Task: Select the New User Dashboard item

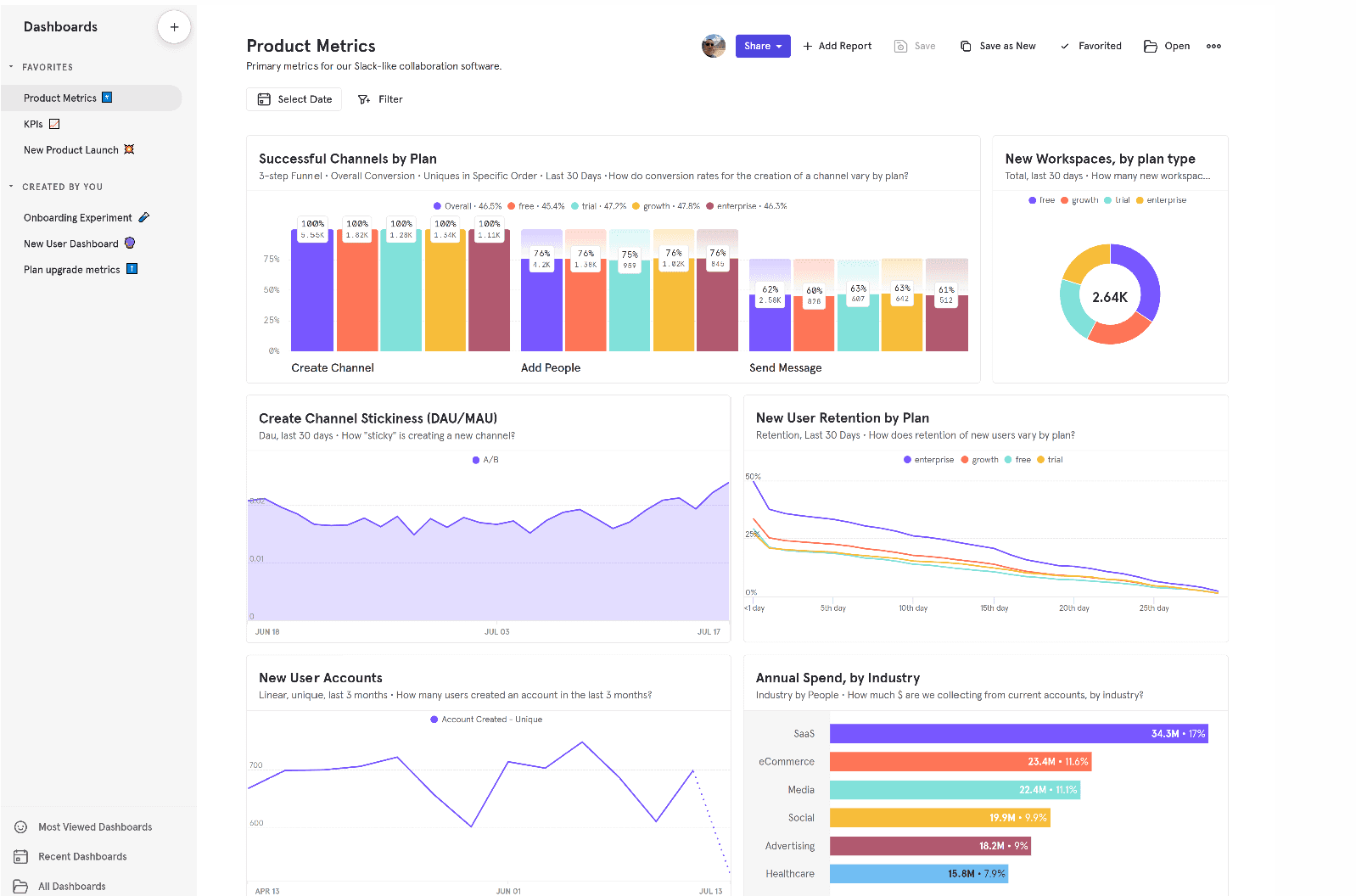Action: pyautogui.click(x=71, y=244)
